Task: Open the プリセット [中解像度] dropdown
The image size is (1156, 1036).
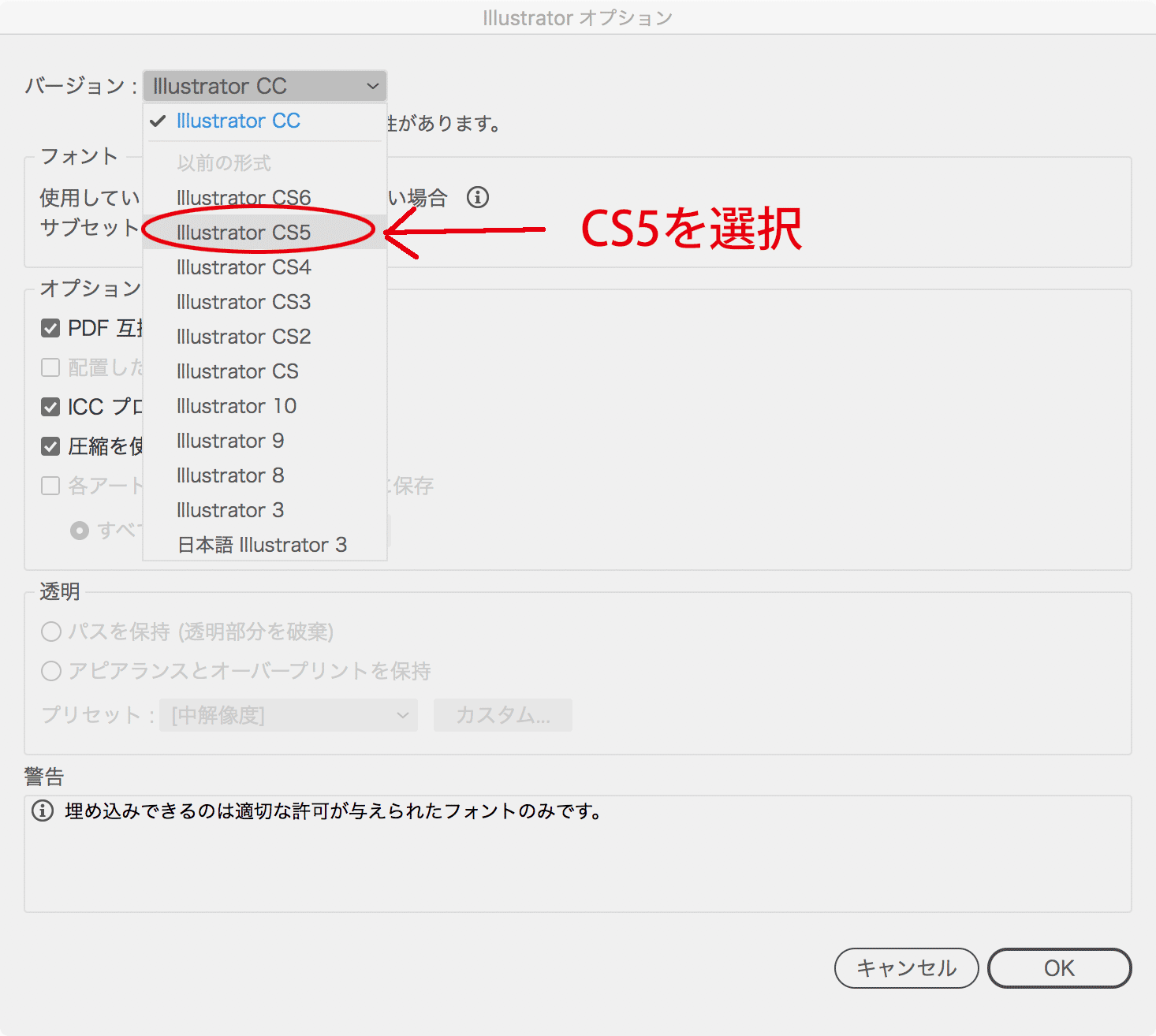Action: point(289,715)
